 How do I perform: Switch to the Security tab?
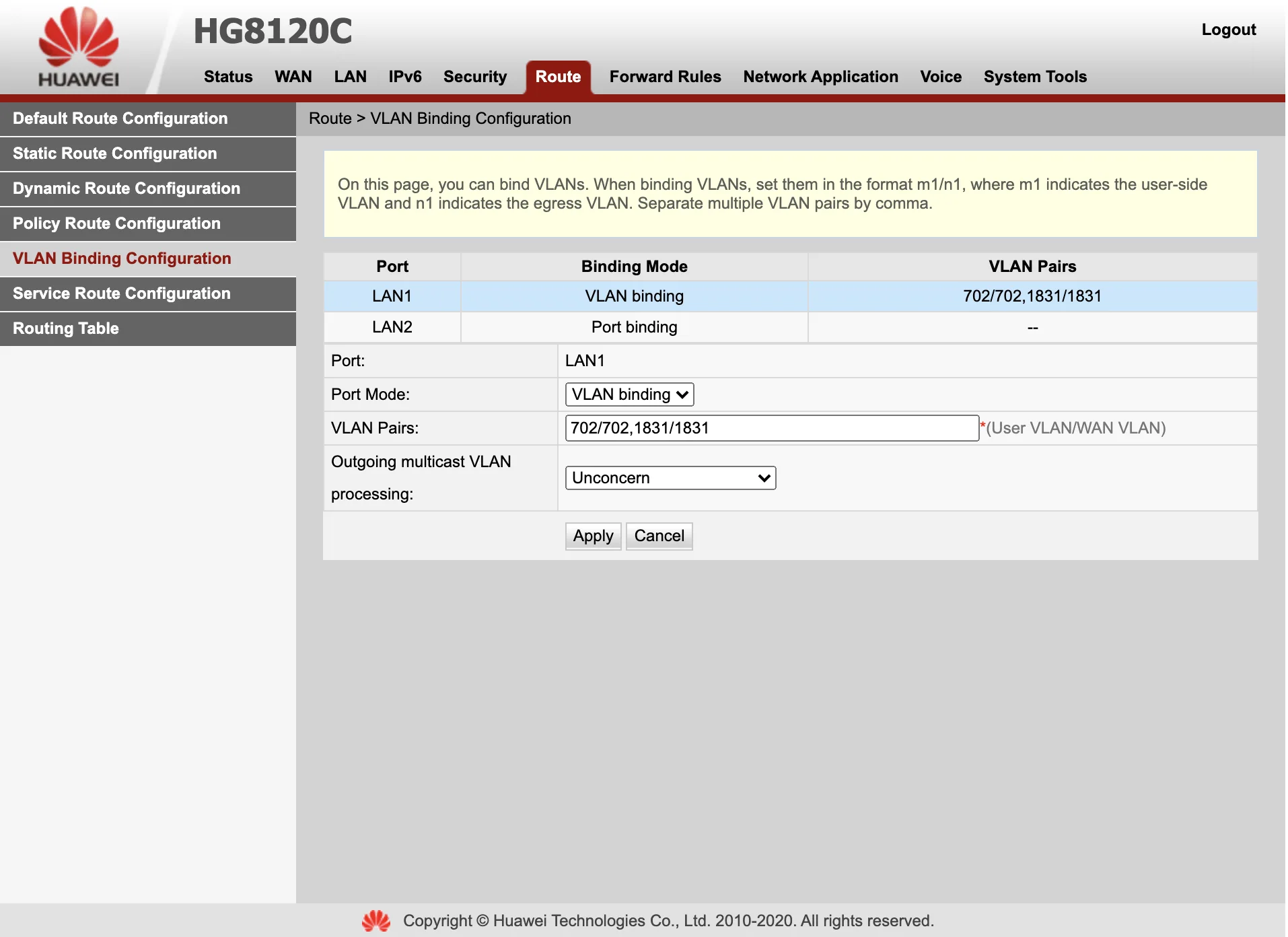point(475,77)
